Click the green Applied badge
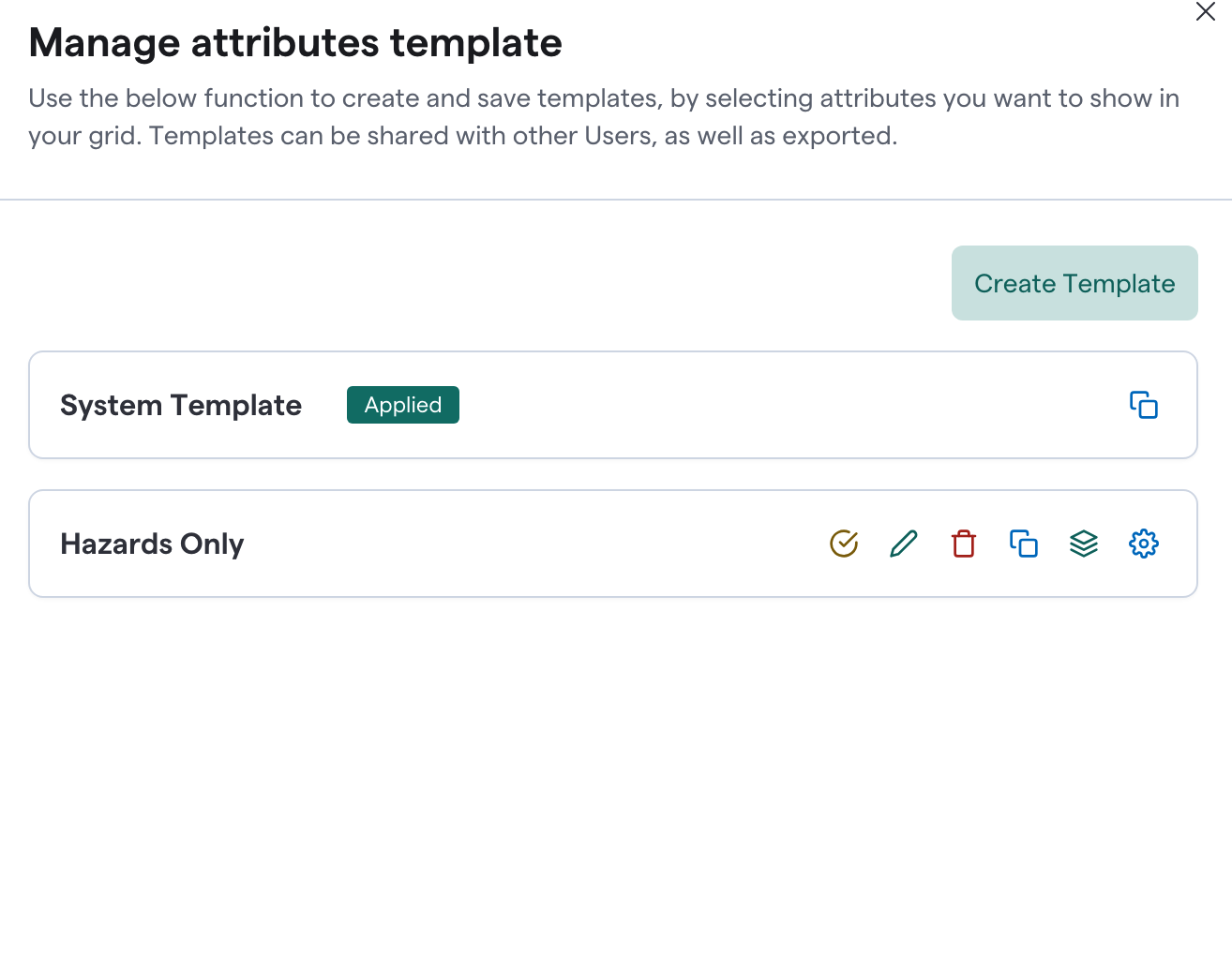Screen dimensions: 1232x954 pos(403,405)
